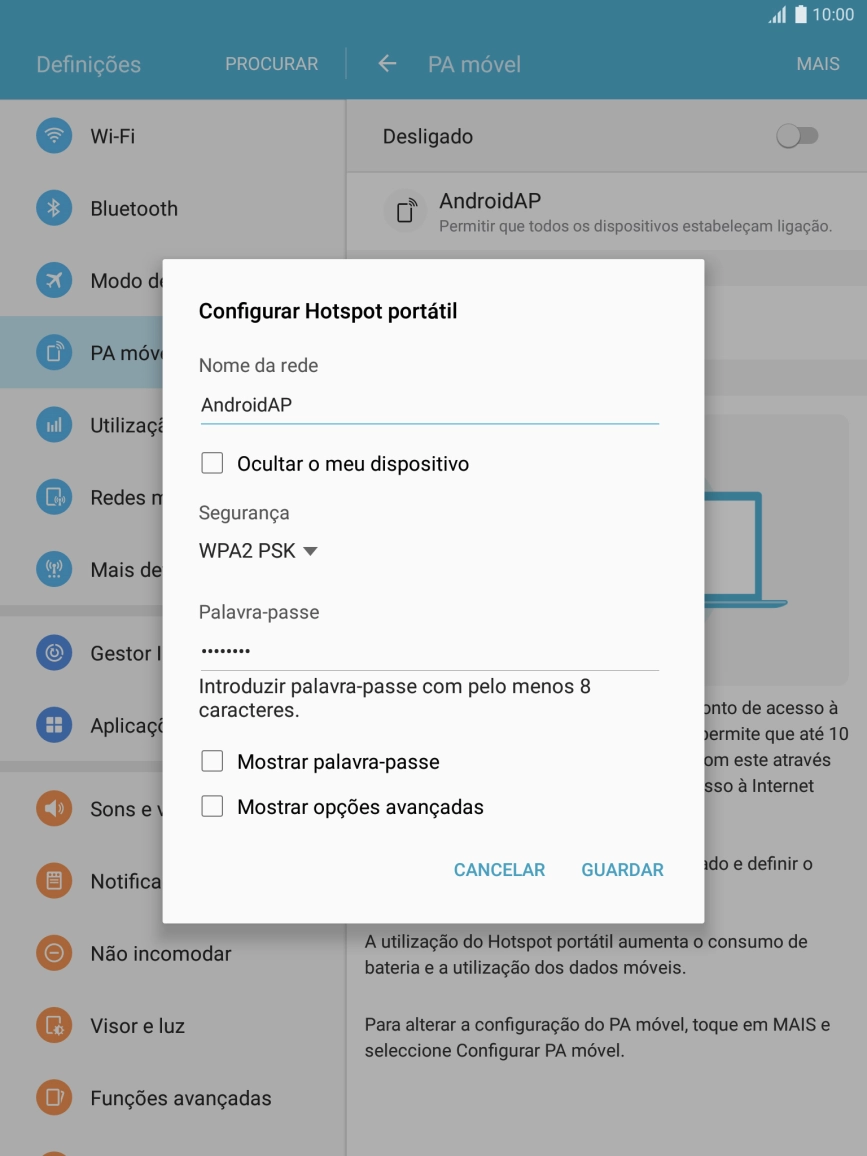
Task: Open the MAIS overflow menu
Action: point(818,64)
